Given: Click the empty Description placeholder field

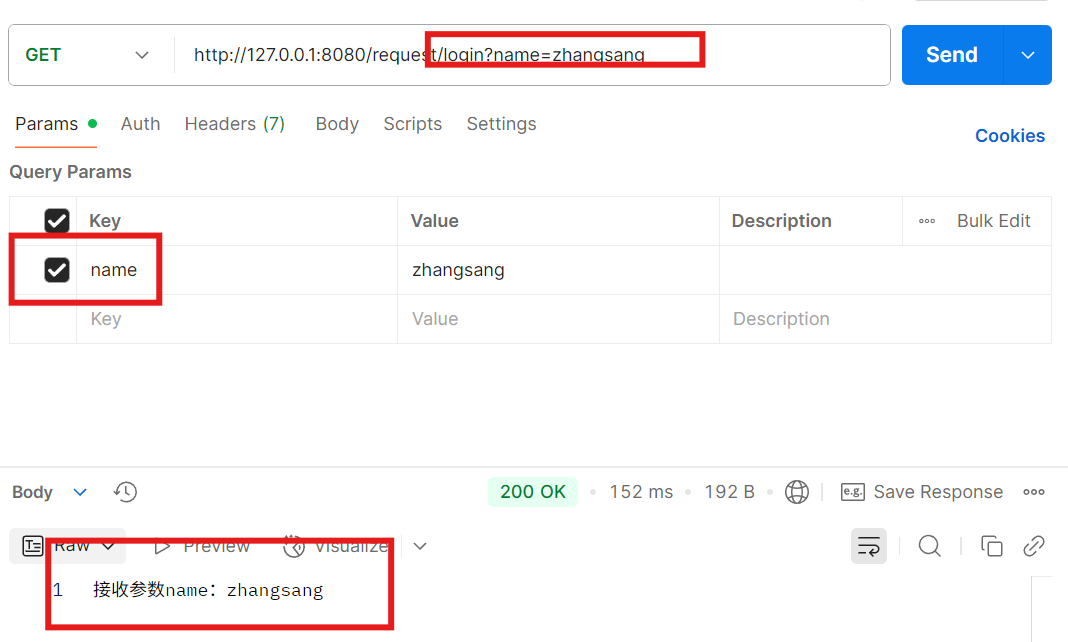Looking at the screenshot, I should [885, 319].
